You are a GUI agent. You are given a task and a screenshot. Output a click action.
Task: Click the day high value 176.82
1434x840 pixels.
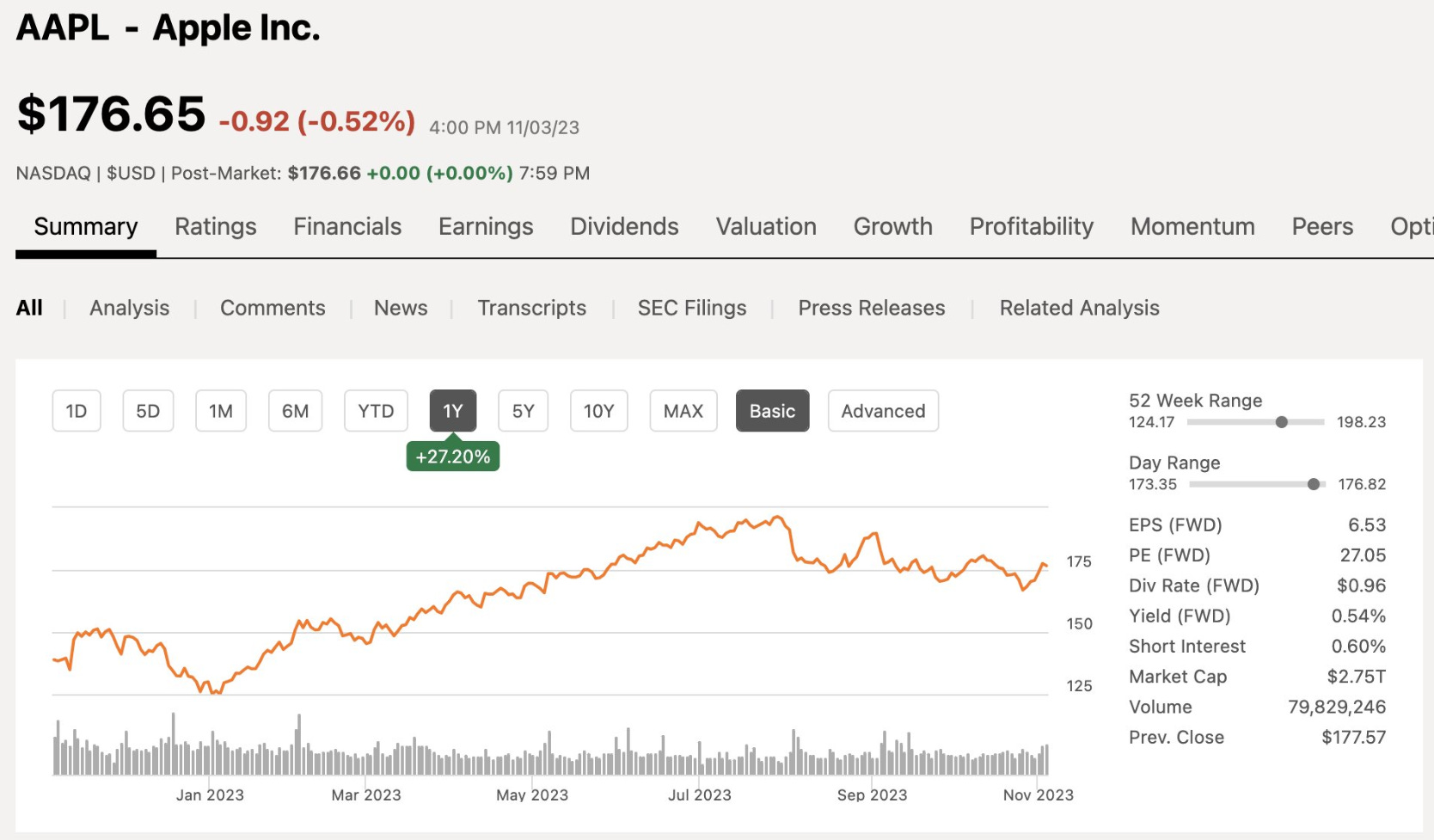click(x=1362, y=485)
